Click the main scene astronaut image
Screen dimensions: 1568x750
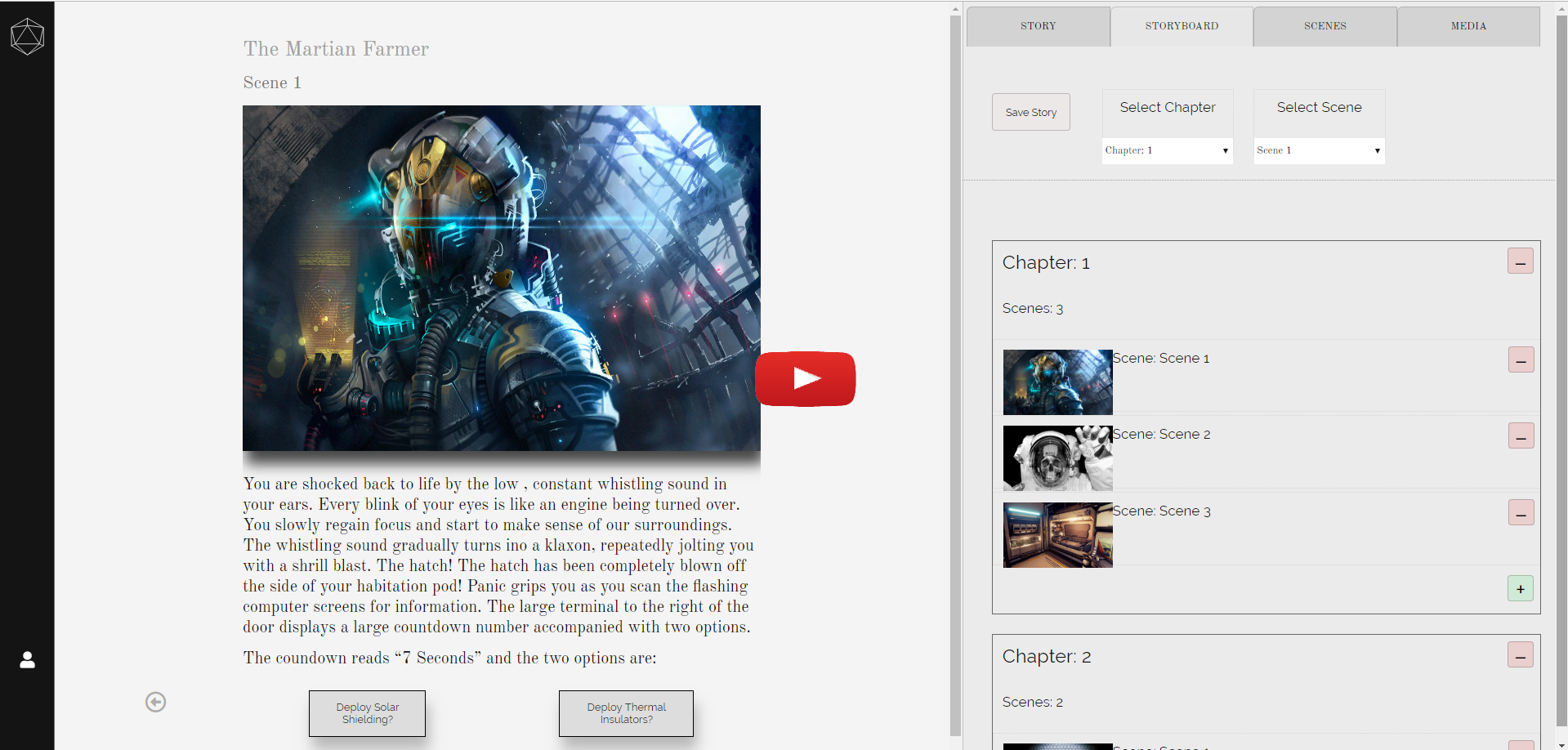tap(501, 278)
